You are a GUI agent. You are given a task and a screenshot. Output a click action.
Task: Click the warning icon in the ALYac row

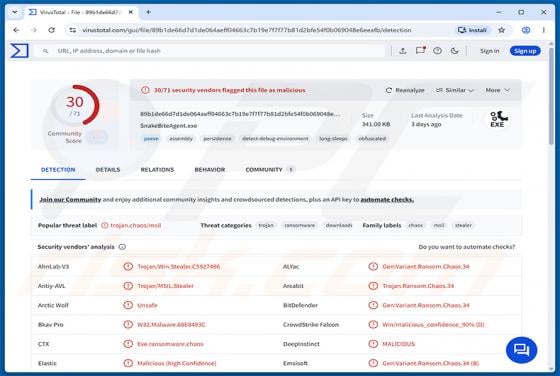tap(373, 266)
